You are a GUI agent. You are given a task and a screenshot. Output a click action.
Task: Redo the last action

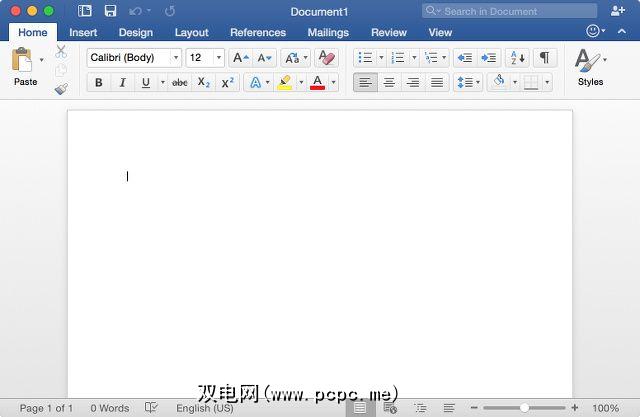[x=170, y=11]
